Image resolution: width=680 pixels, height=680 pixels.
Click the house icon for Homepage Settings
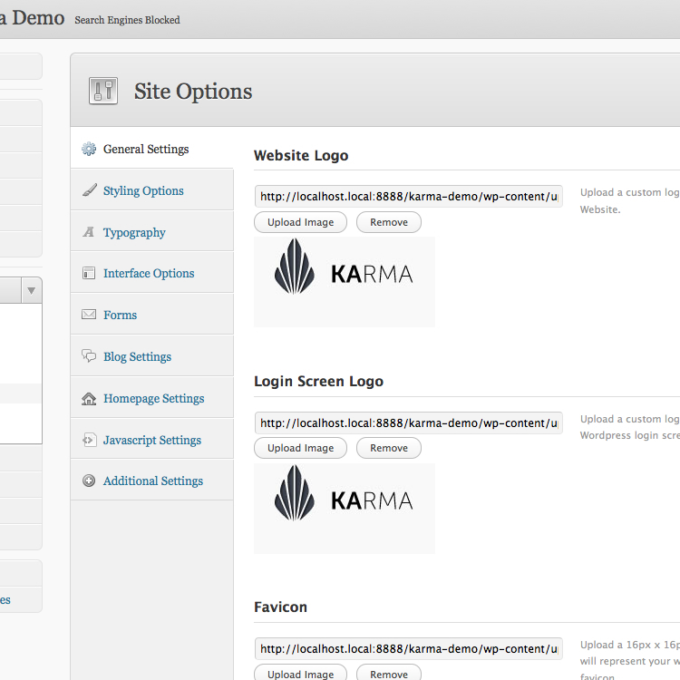tap(89, 399)
